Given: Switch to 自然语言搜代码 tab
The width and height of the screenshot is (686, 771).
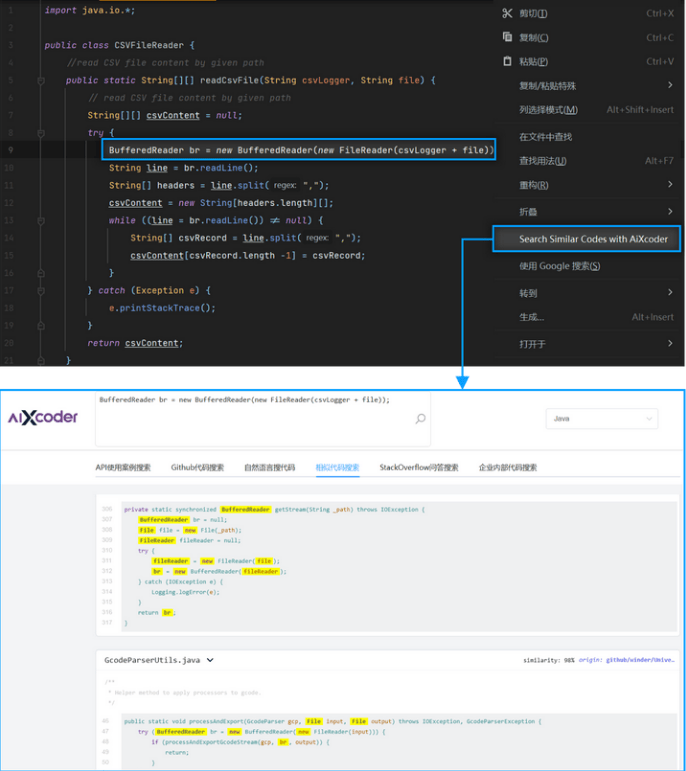Looking at the screenshot, I should click(269, 467).
